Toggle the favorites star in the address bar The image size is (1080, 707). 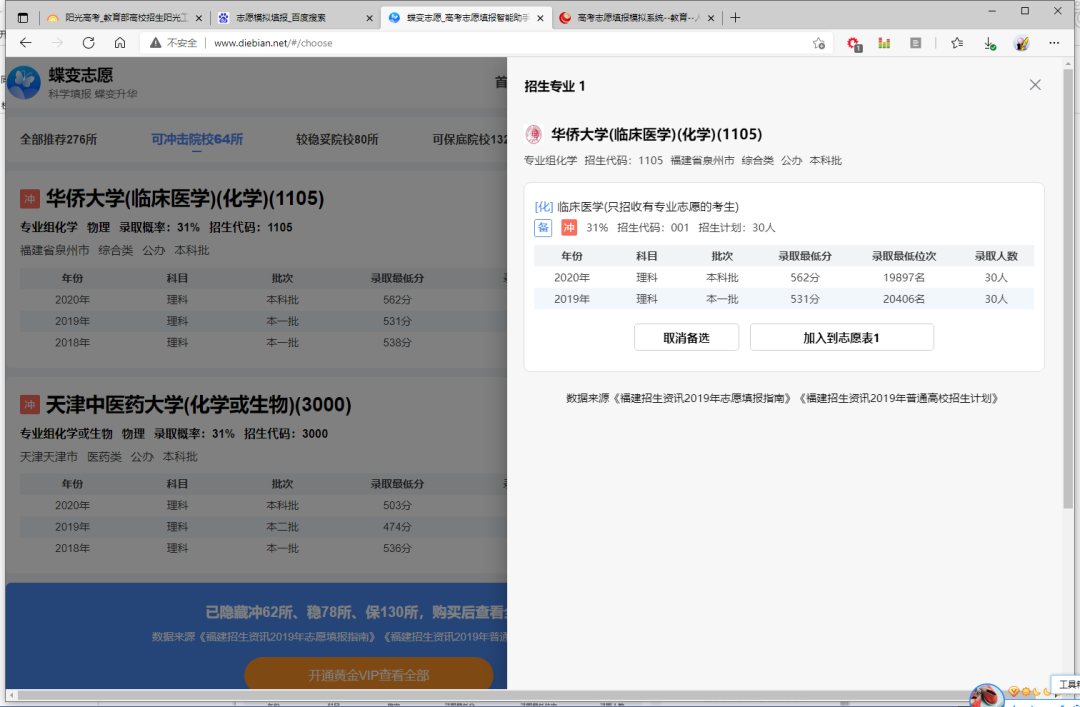coord(818,43)
